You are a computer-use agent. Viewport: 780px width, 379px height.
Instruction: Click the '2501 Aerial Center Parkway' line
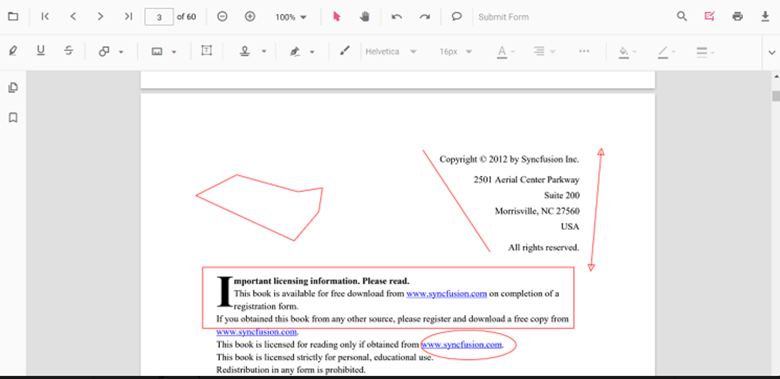point(526,180)
